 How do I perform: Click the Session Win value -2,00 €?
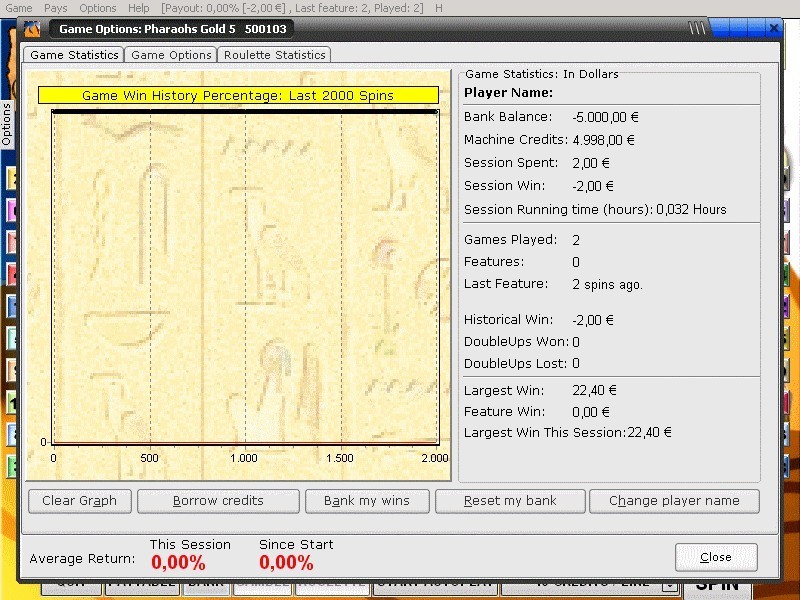point(593,186)
